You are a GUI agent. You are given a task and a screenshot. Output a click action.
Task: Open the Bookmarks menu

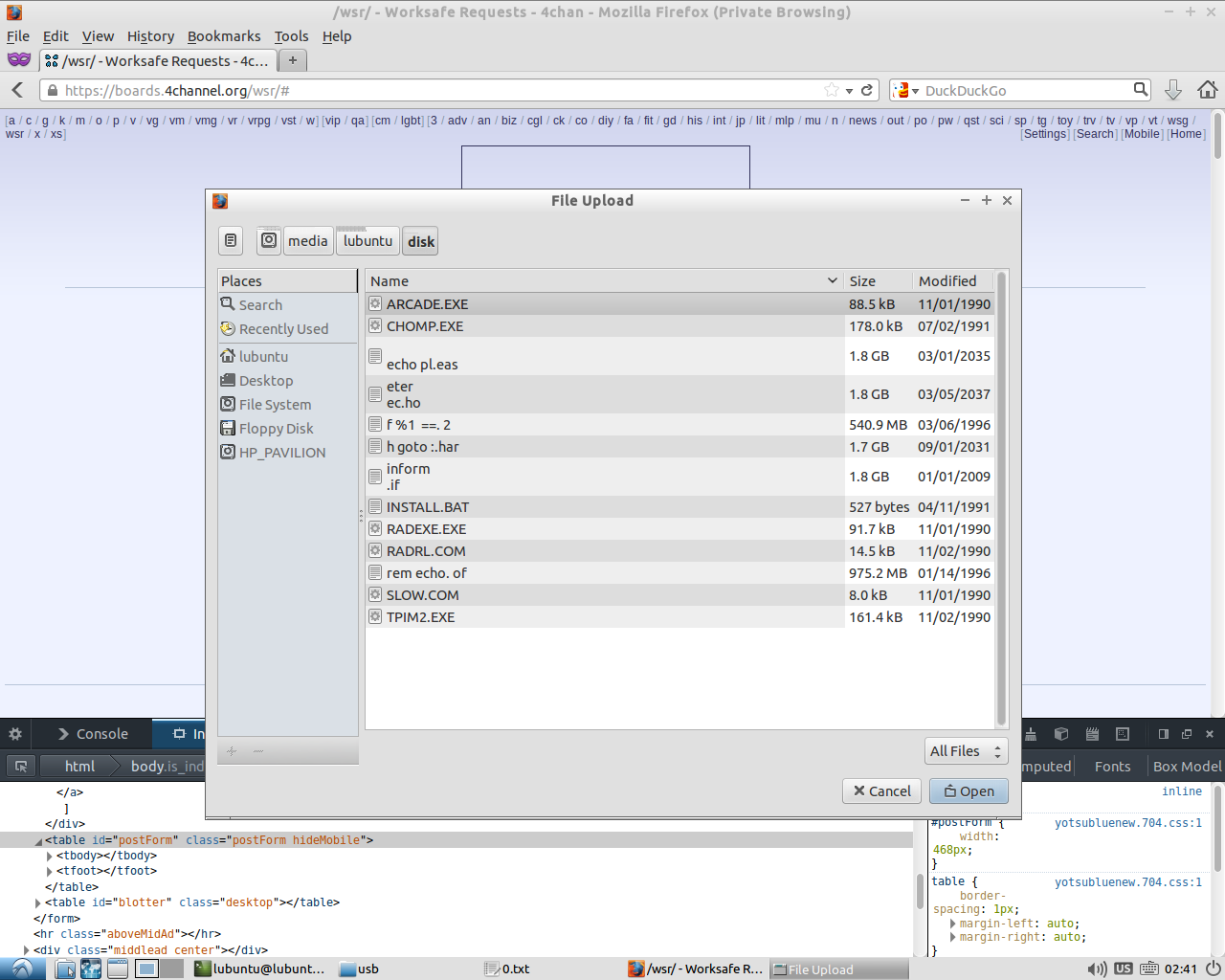click(223, 36)
